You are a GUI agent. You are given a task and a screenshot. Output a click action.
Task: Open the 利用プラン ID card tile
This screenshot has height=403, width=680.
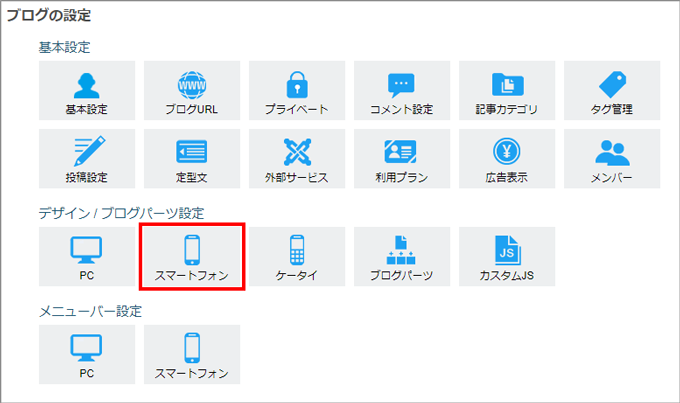[402, 158]
